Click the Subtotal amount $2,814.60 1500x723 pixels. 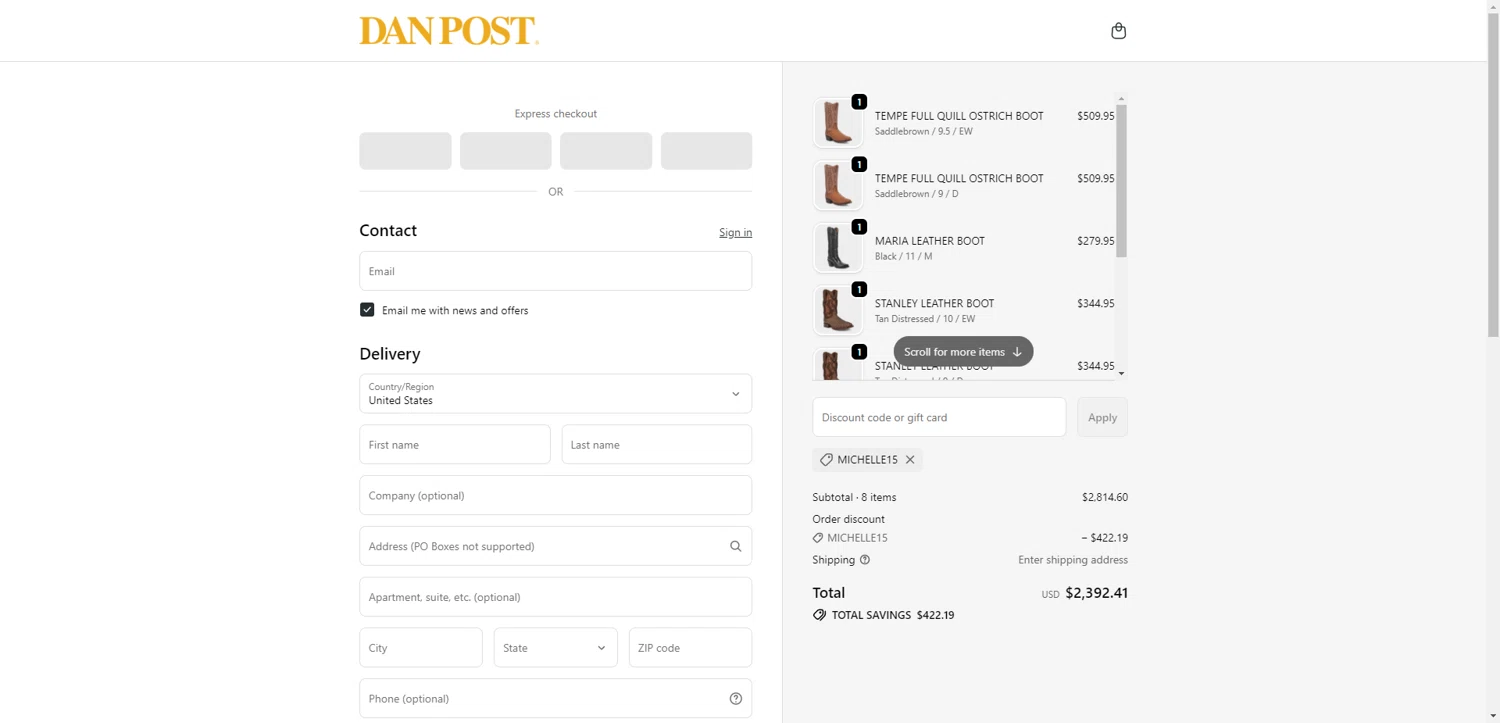pyautogui.click(x=1104, y=497)
